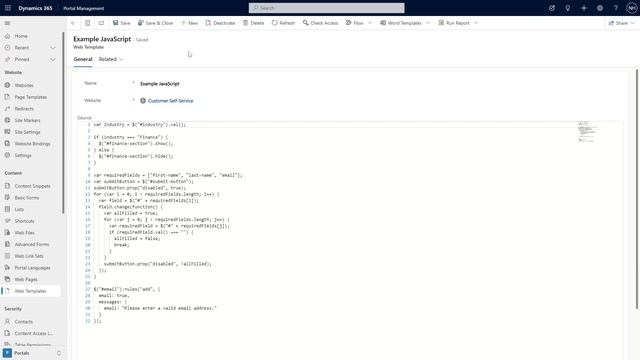
Task: Click the code editor minimap
Action: click(587, 131)
